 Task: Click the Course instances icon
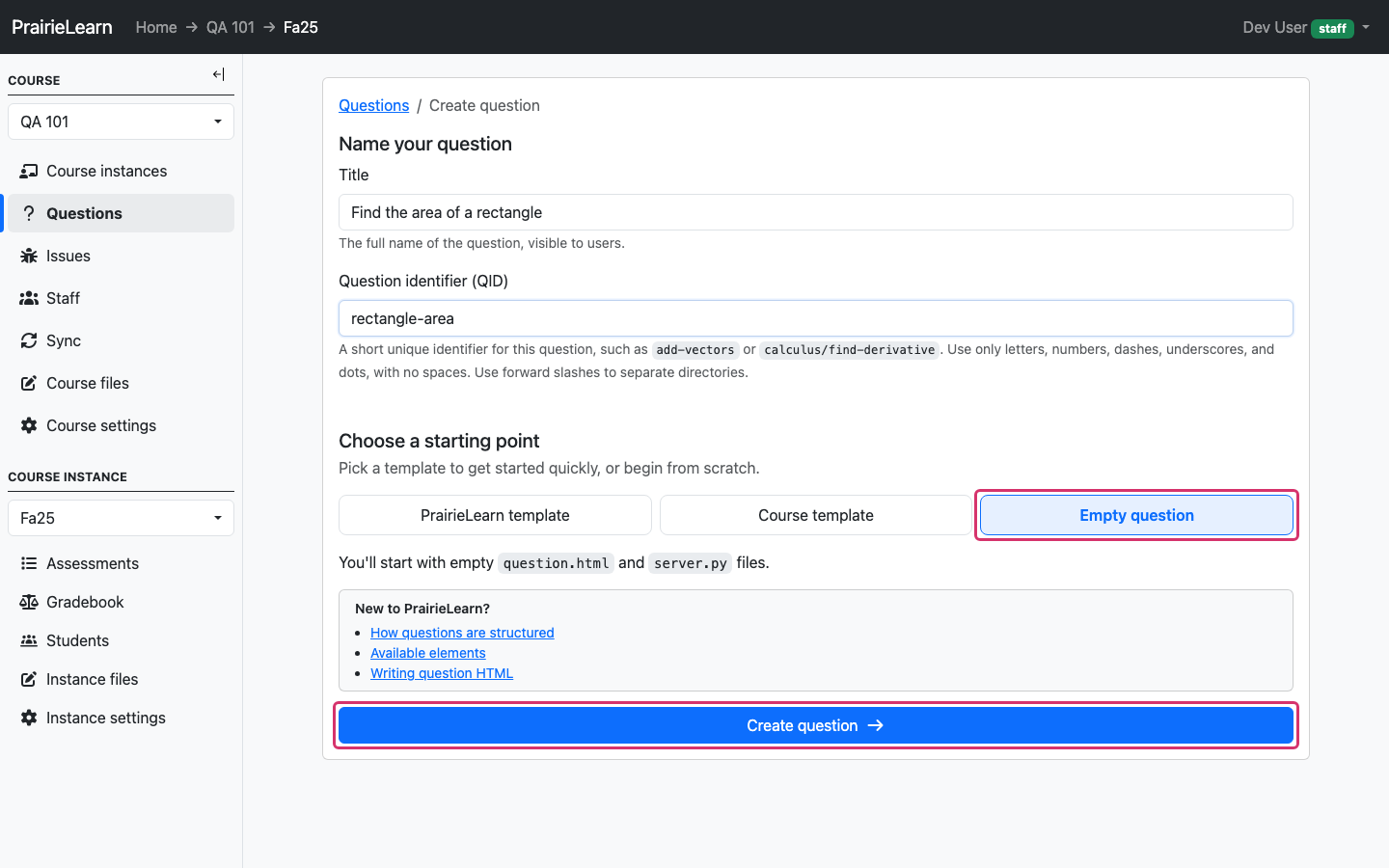(29, 171)
